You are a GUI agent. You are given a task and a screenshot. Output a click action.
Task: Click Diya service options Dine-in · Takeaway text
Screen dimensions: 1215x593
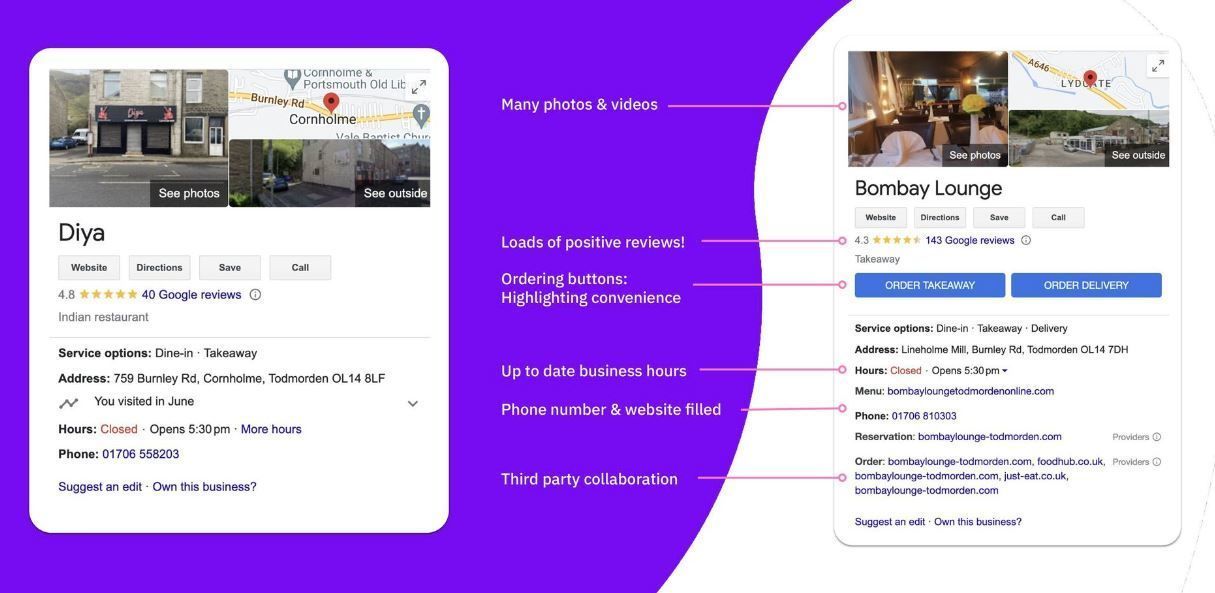(x=206, y=353)
